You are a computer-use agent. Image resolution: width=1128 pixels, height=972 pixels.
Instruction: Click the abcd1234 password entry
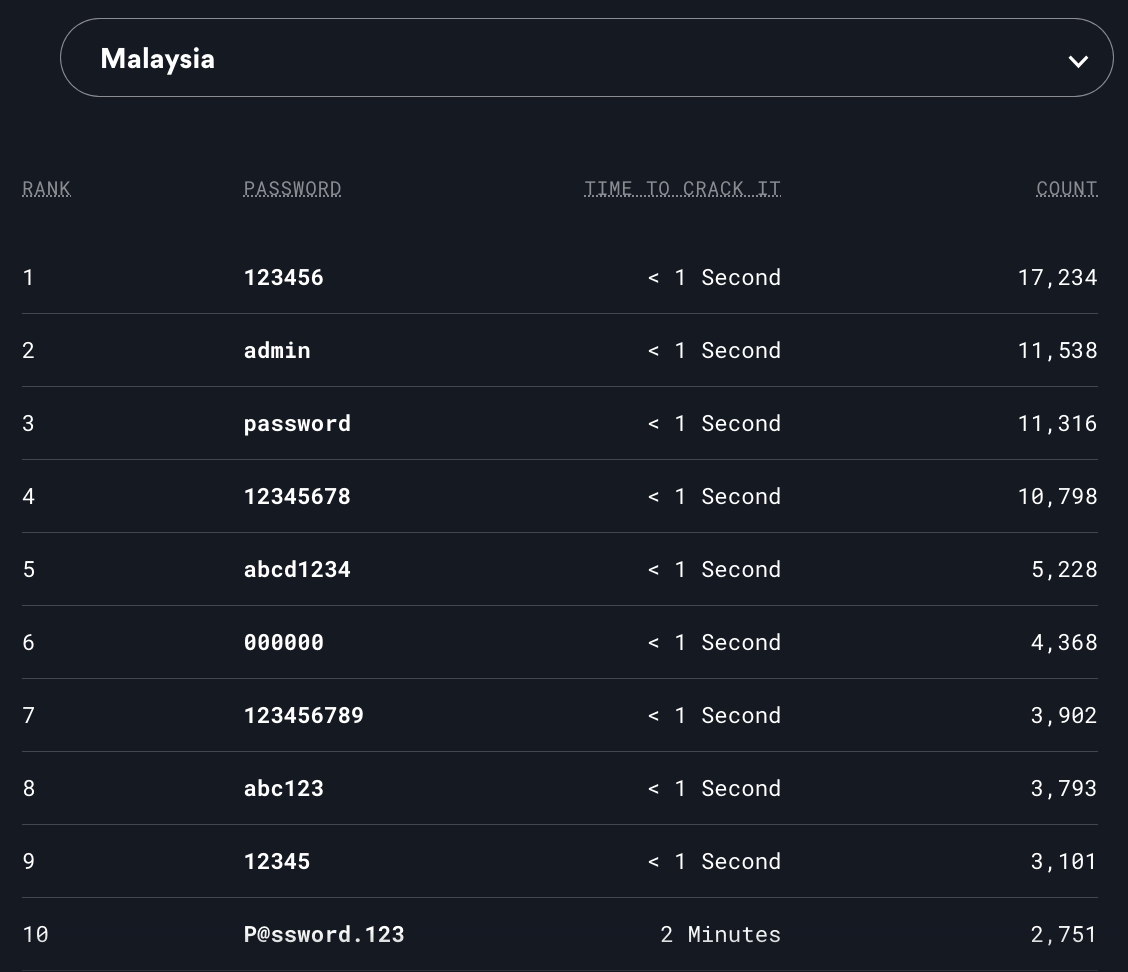[297, 569]
